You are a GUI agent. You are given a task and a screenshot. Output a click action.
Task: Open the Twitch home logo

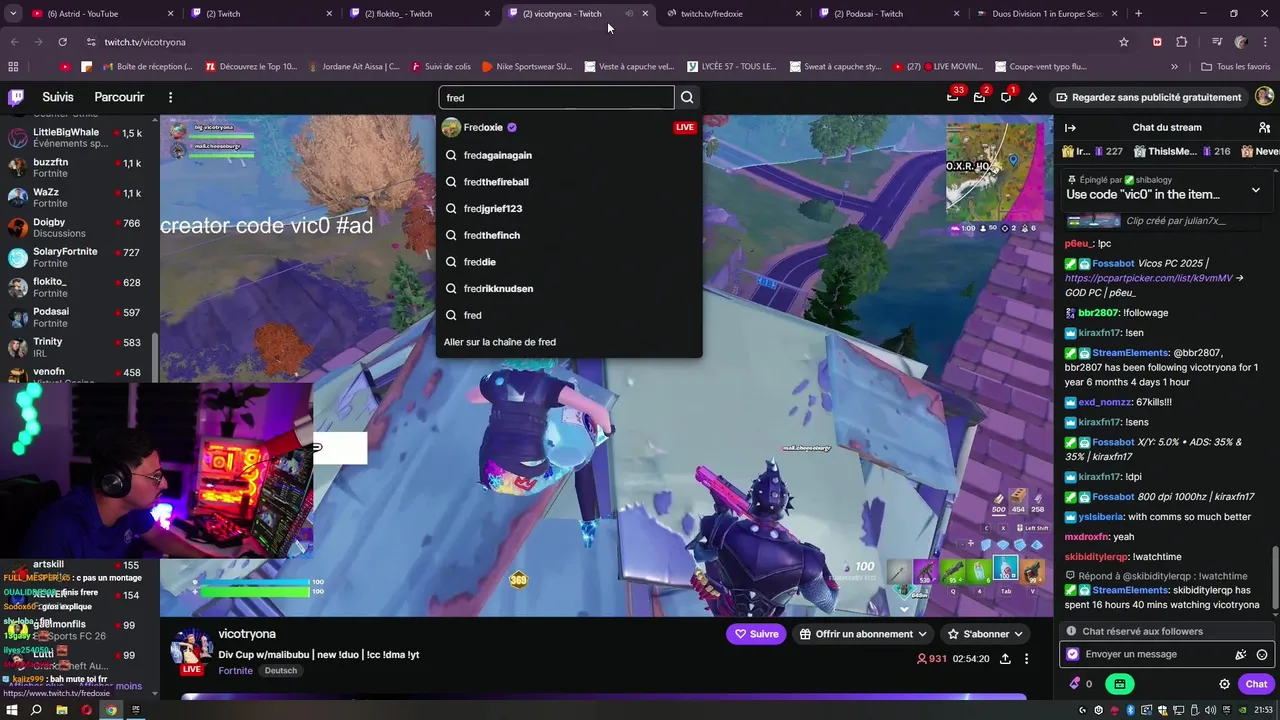16,97
